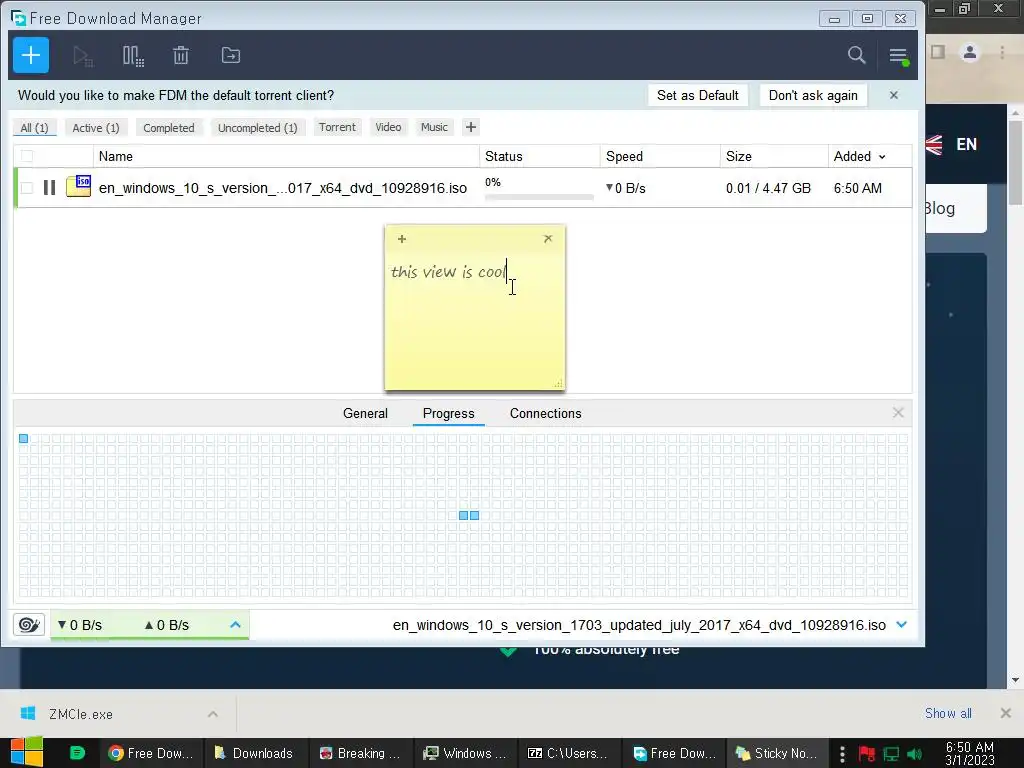Show Active (1) downloads filter
This screenshot has width=1024, height=768.
pos(96,127)
